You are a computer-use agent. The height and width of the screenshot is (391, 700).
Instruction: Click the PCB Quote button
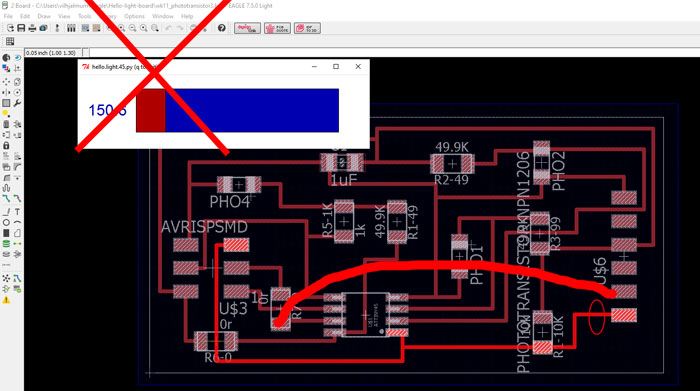277,28
